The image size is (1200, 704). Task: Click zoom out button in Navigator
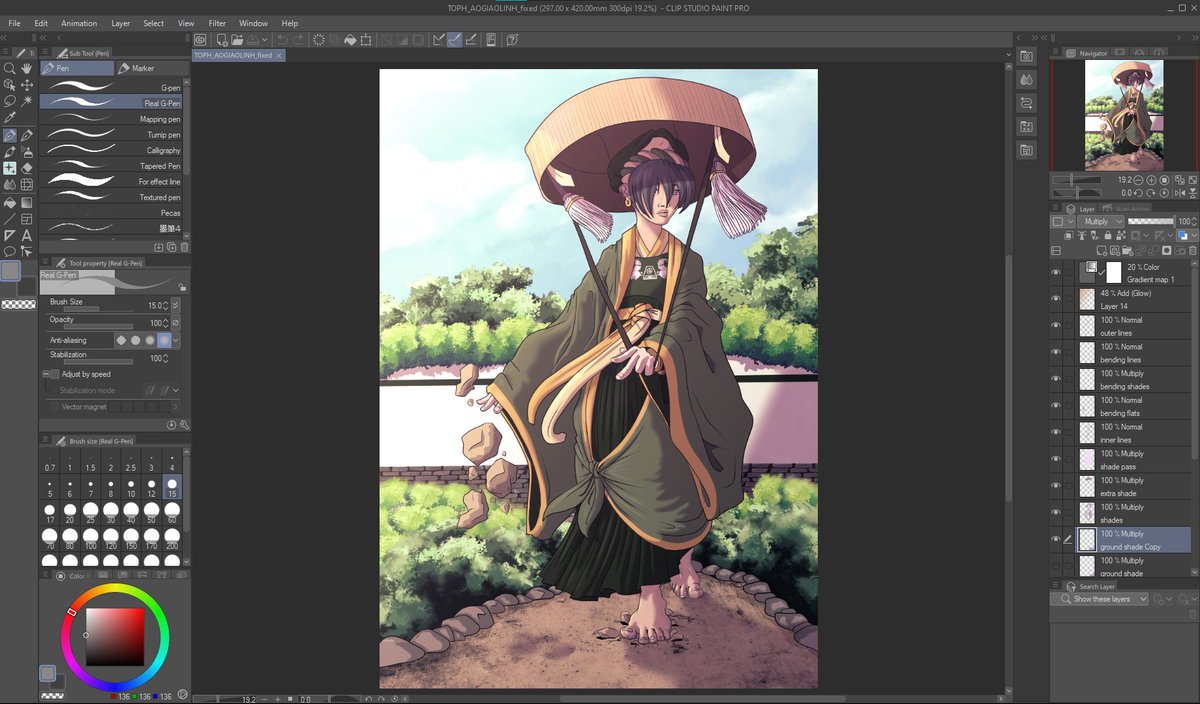coord(1140,180)
